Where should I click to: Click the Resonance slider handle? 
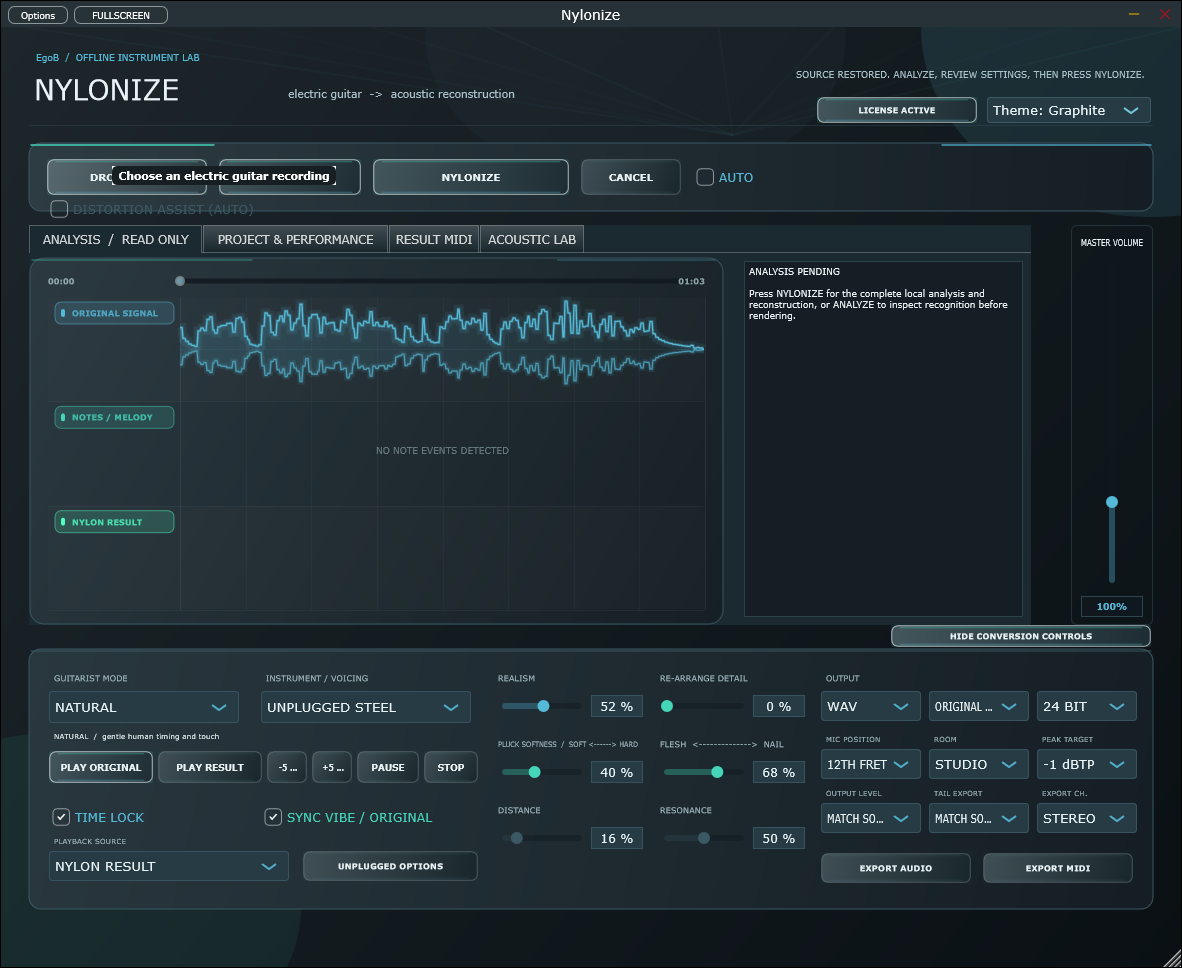click(x=703, y=838)
